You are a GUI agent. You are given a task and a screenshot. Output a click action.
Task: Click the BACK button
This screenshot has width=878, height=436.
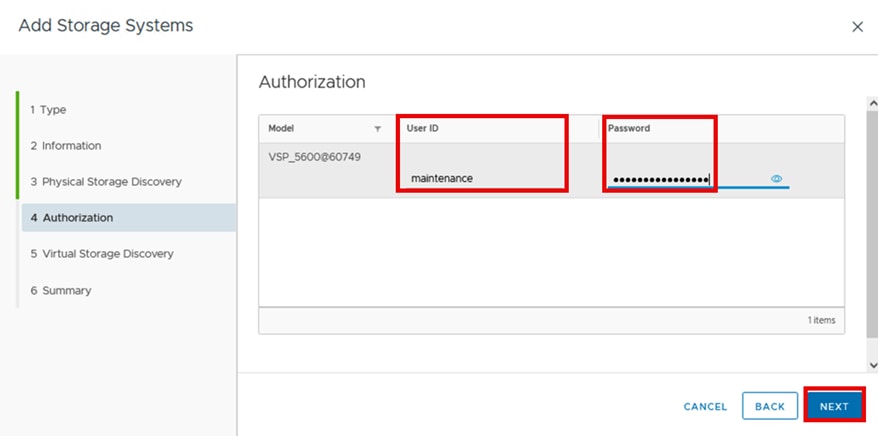tap(769, 406)
